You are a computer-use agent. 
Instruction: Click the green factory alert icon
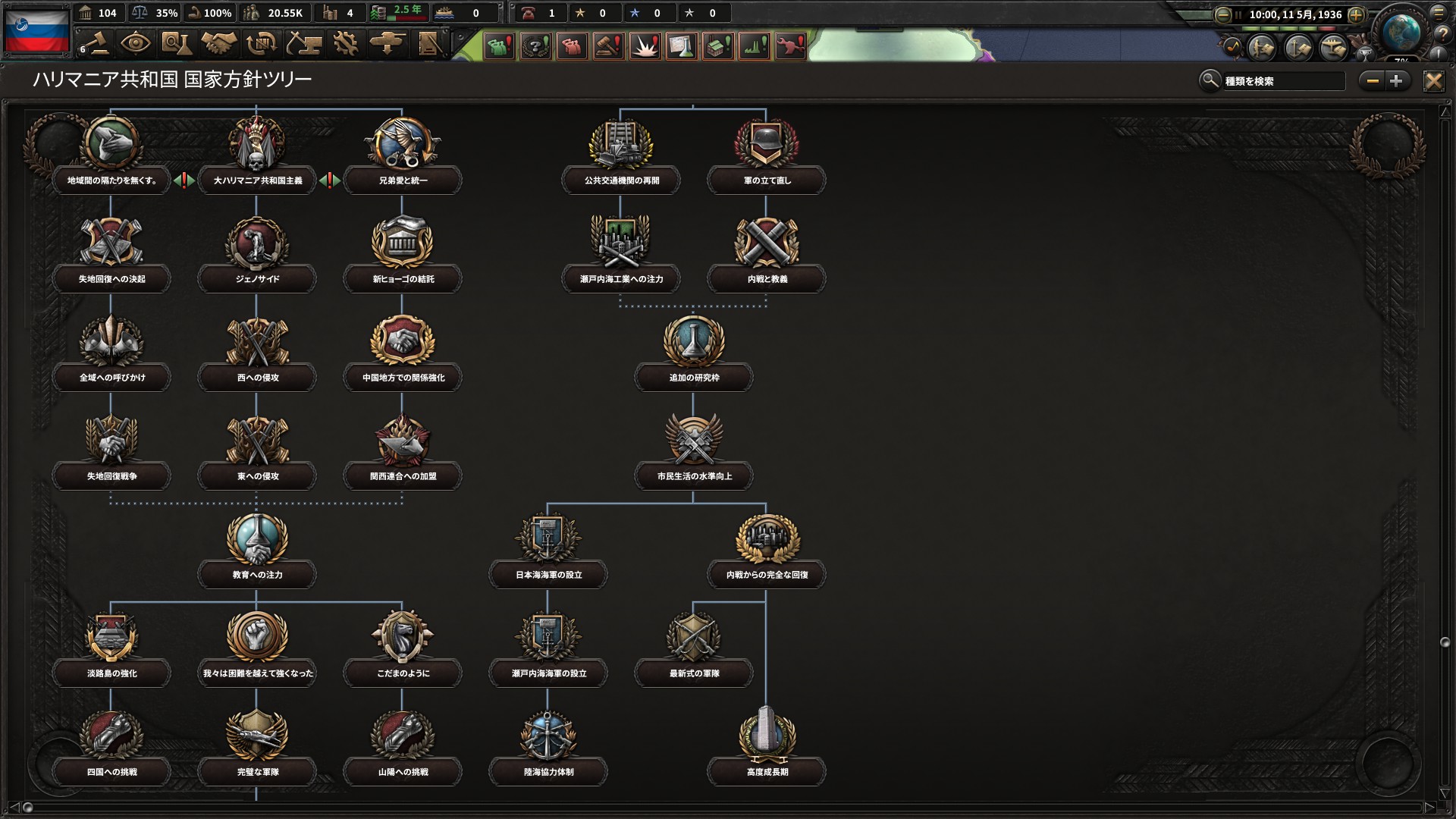coord(717,46)
